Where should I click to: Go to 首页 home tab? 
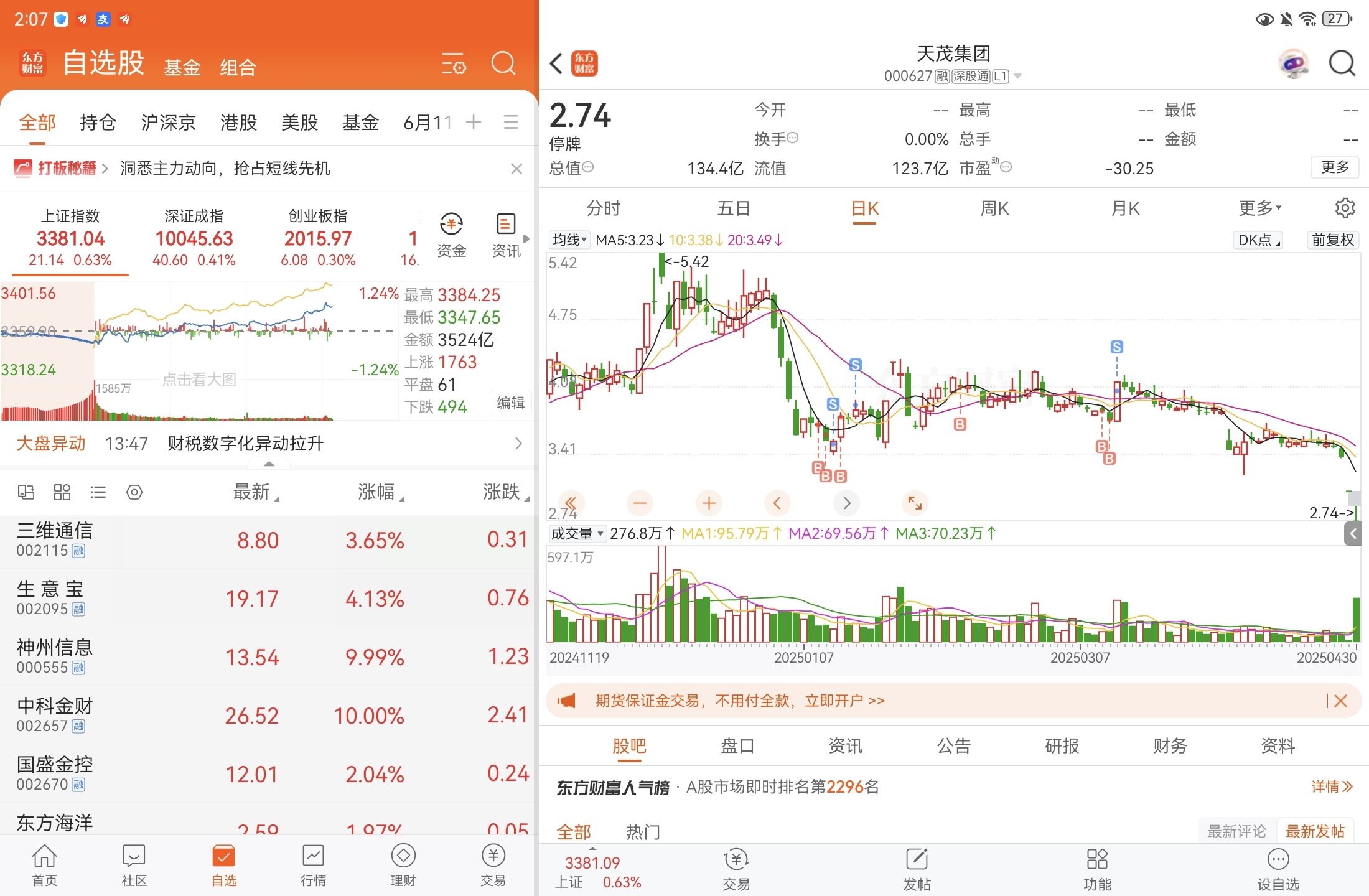click(x=44, y=866)
